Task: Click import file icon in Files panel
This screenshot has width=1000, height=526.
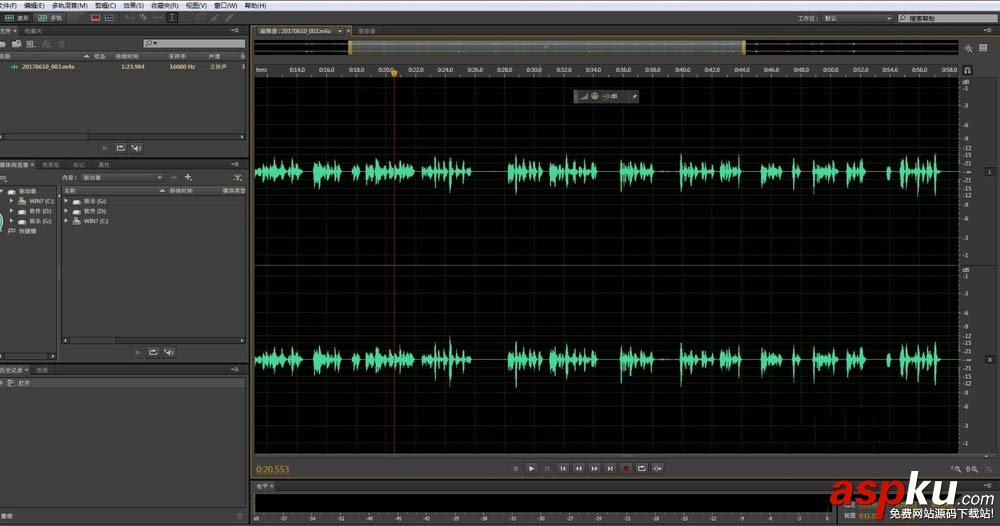Action: click(x=16, y=44)
